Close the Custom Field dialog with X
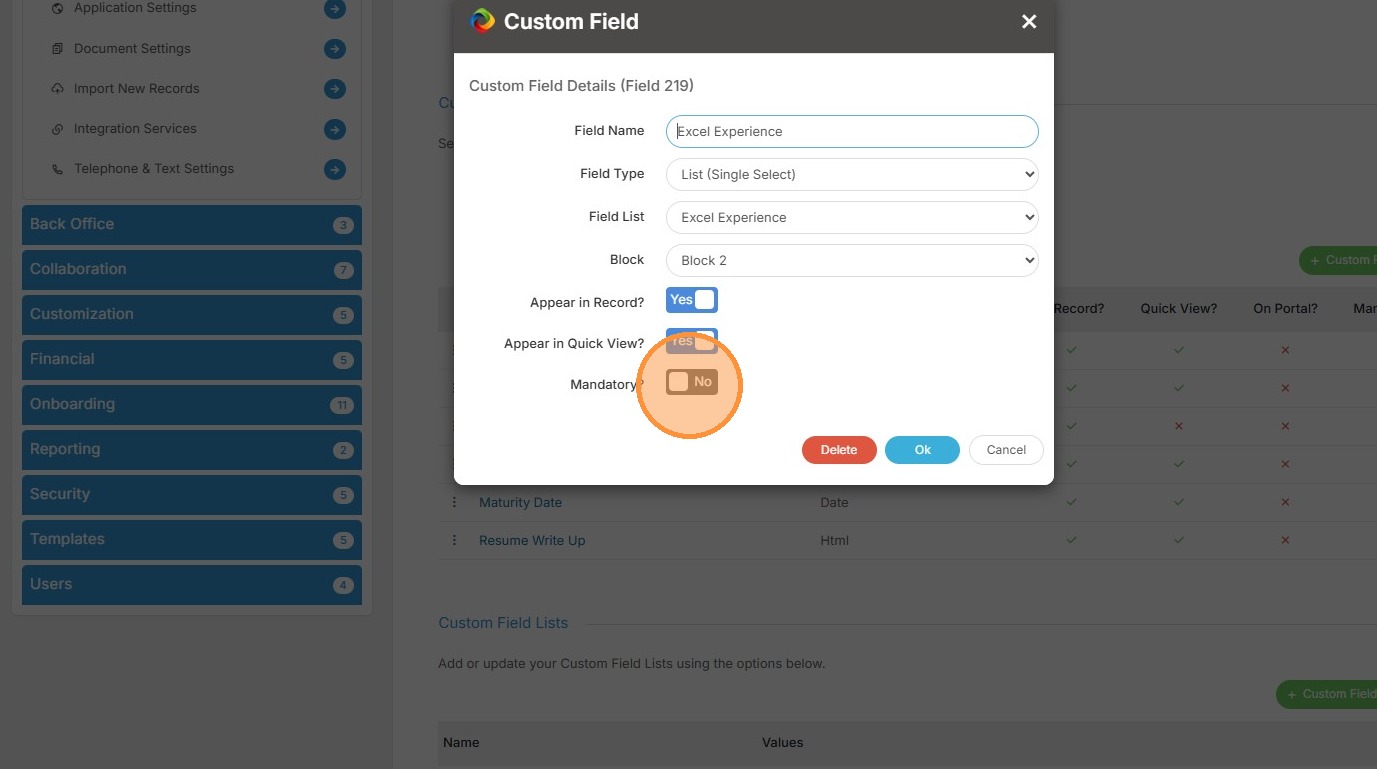 [1029, 22]
